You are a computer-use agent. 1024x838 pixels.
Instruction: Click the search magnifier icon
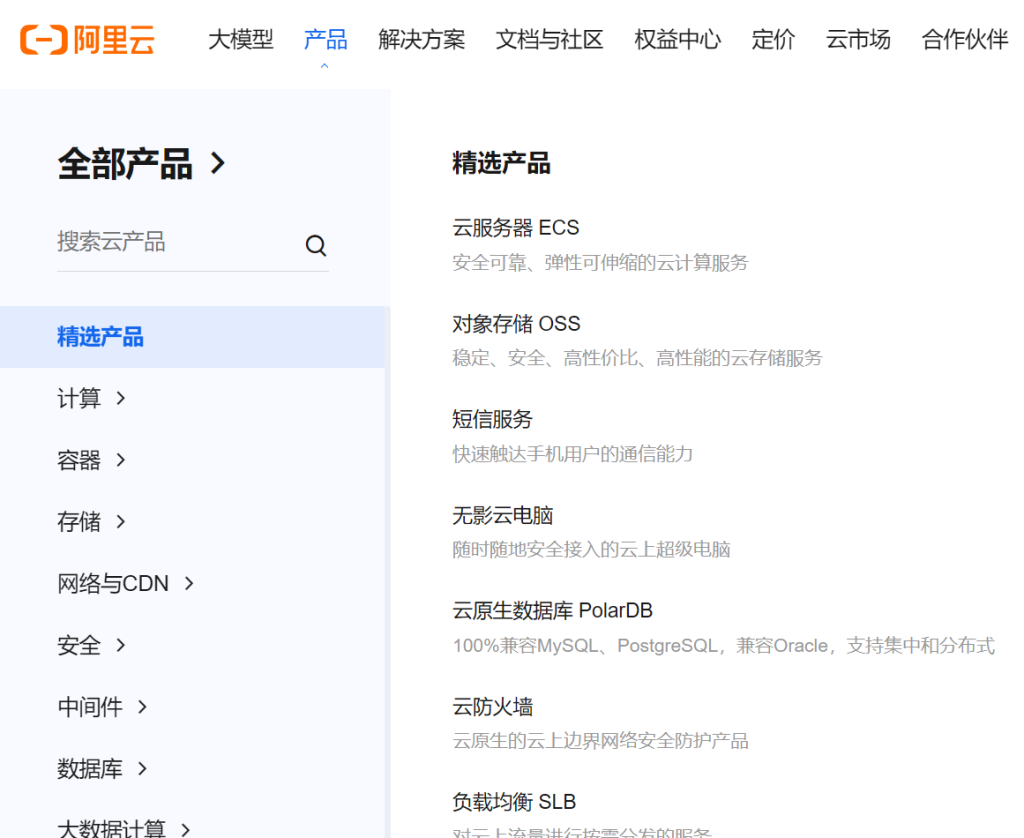(x=316, y=246)
